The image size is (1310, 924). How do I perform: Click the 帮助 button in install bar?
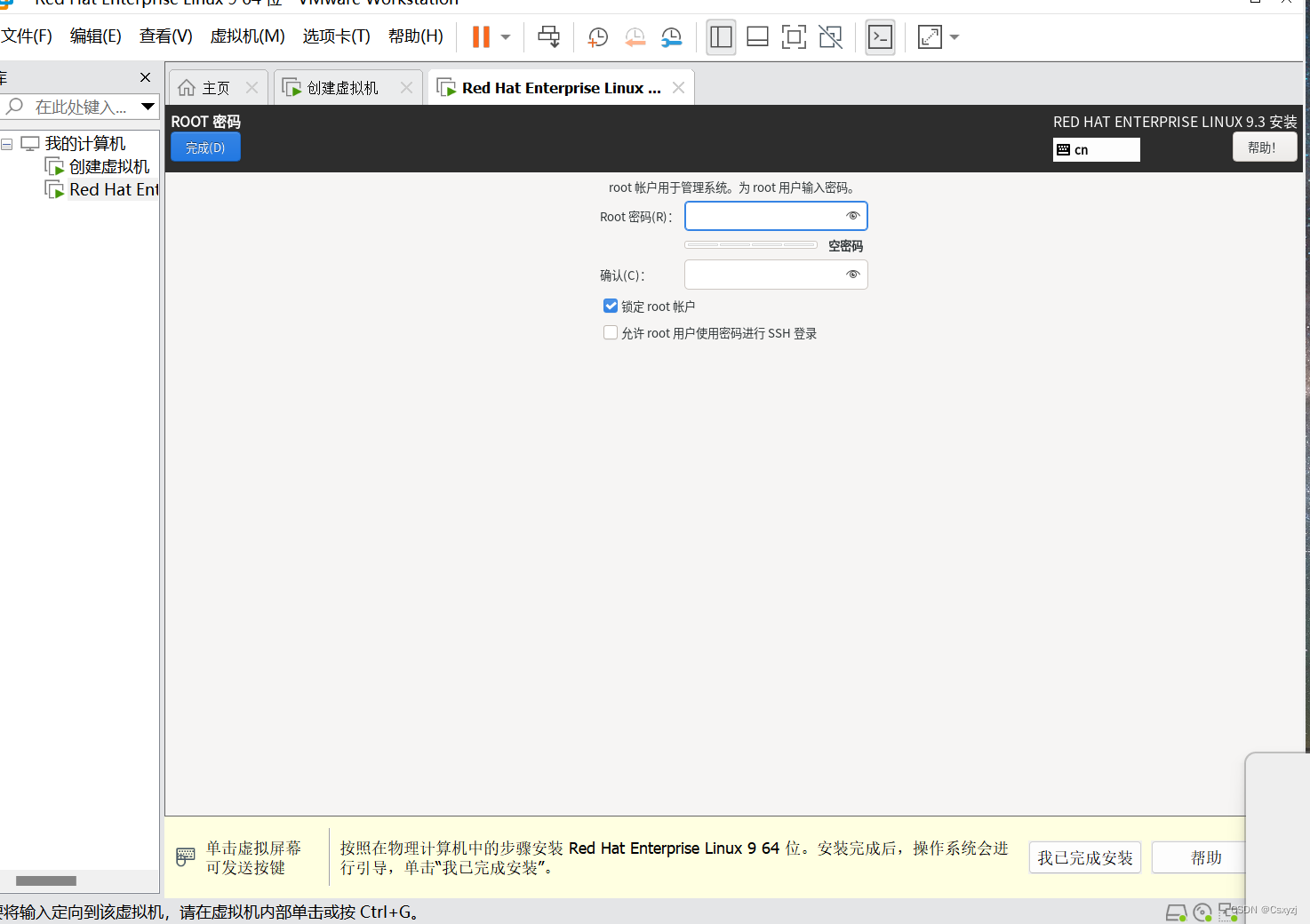(1199, 858)
